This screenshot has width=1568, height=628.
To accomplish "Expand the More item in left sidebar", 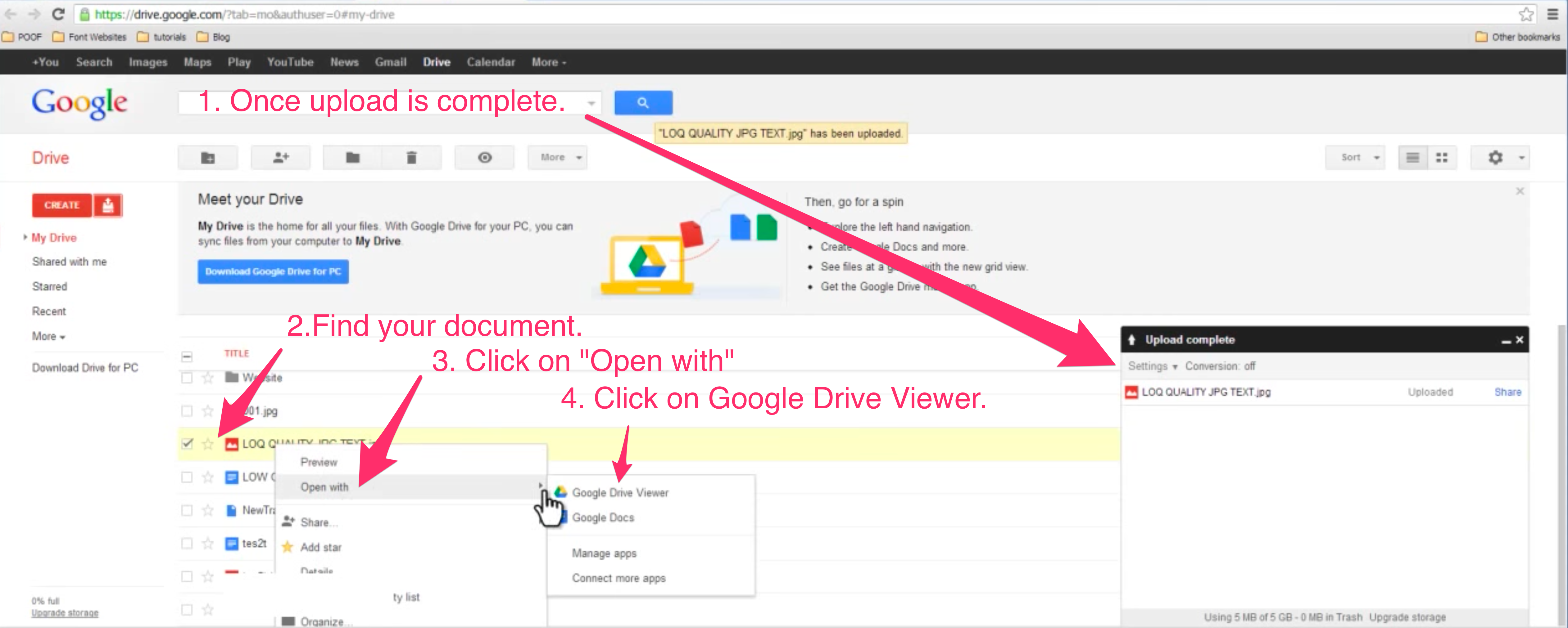I will tap(49, 336).
